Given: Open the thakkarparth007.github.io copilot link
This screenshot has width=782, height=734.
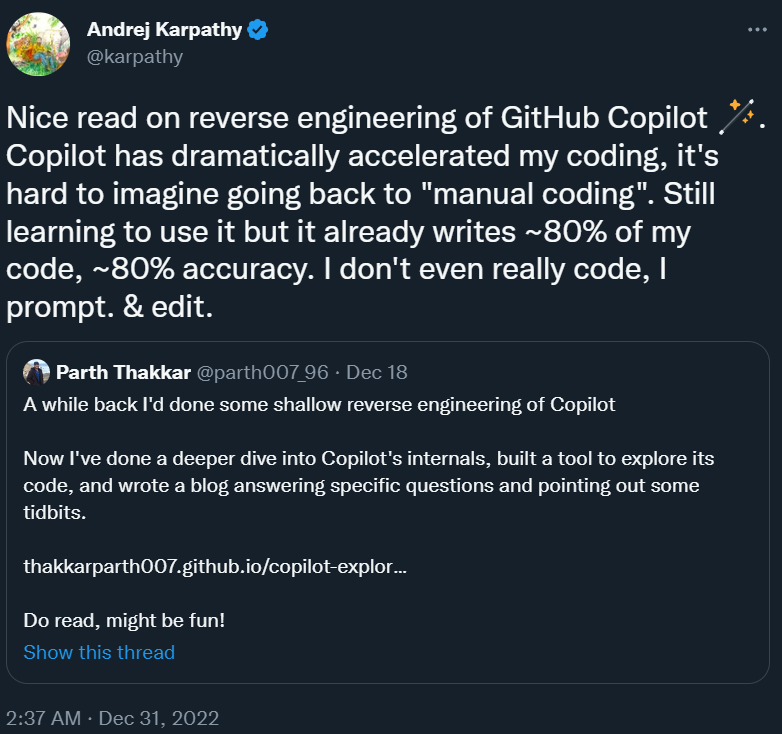Looking at the screenshot, I should tap(215, 567).
